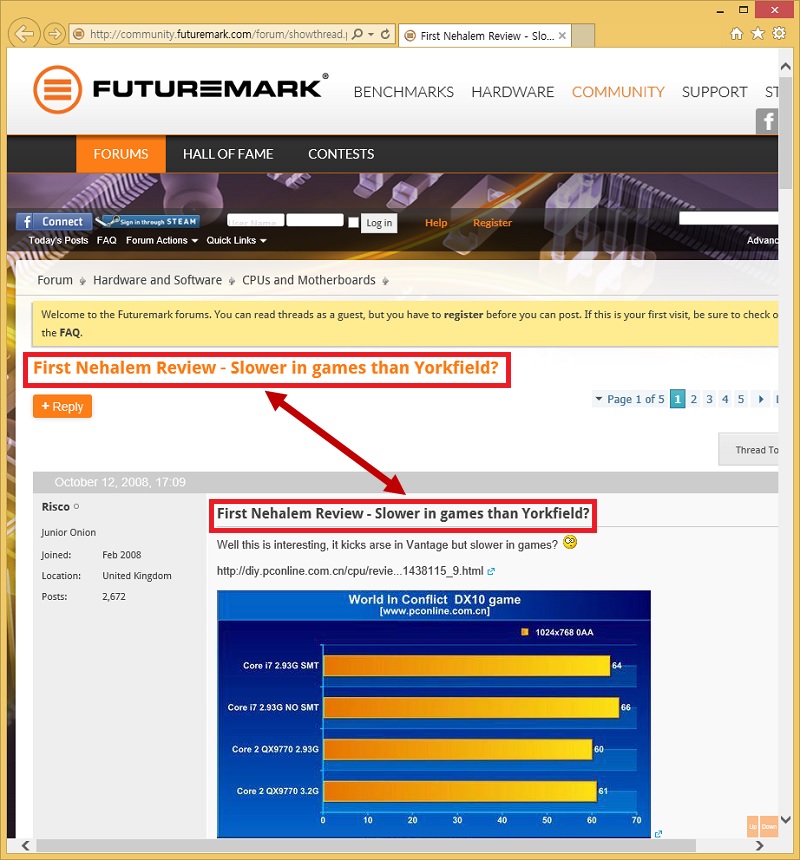Click the gray Facebook icon in header
Screen dimensions: 800x860
click(767, 121)
